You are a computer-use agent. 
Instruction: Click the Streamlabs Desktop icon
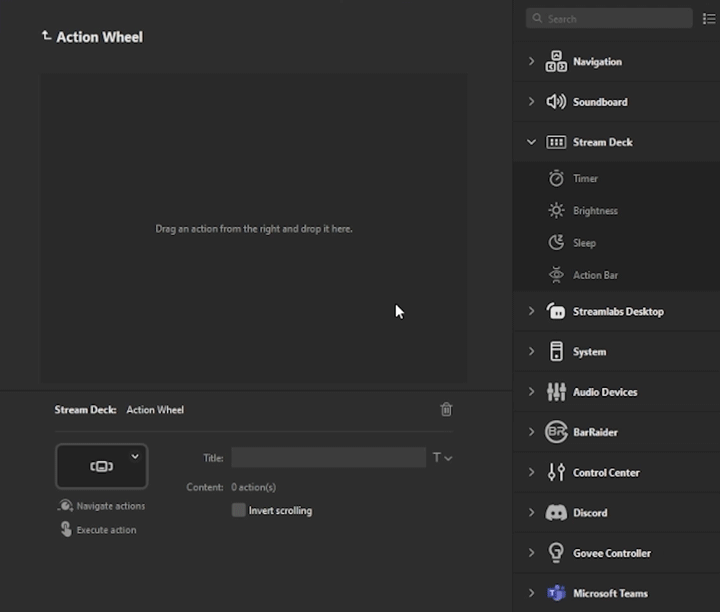(556, 311)
